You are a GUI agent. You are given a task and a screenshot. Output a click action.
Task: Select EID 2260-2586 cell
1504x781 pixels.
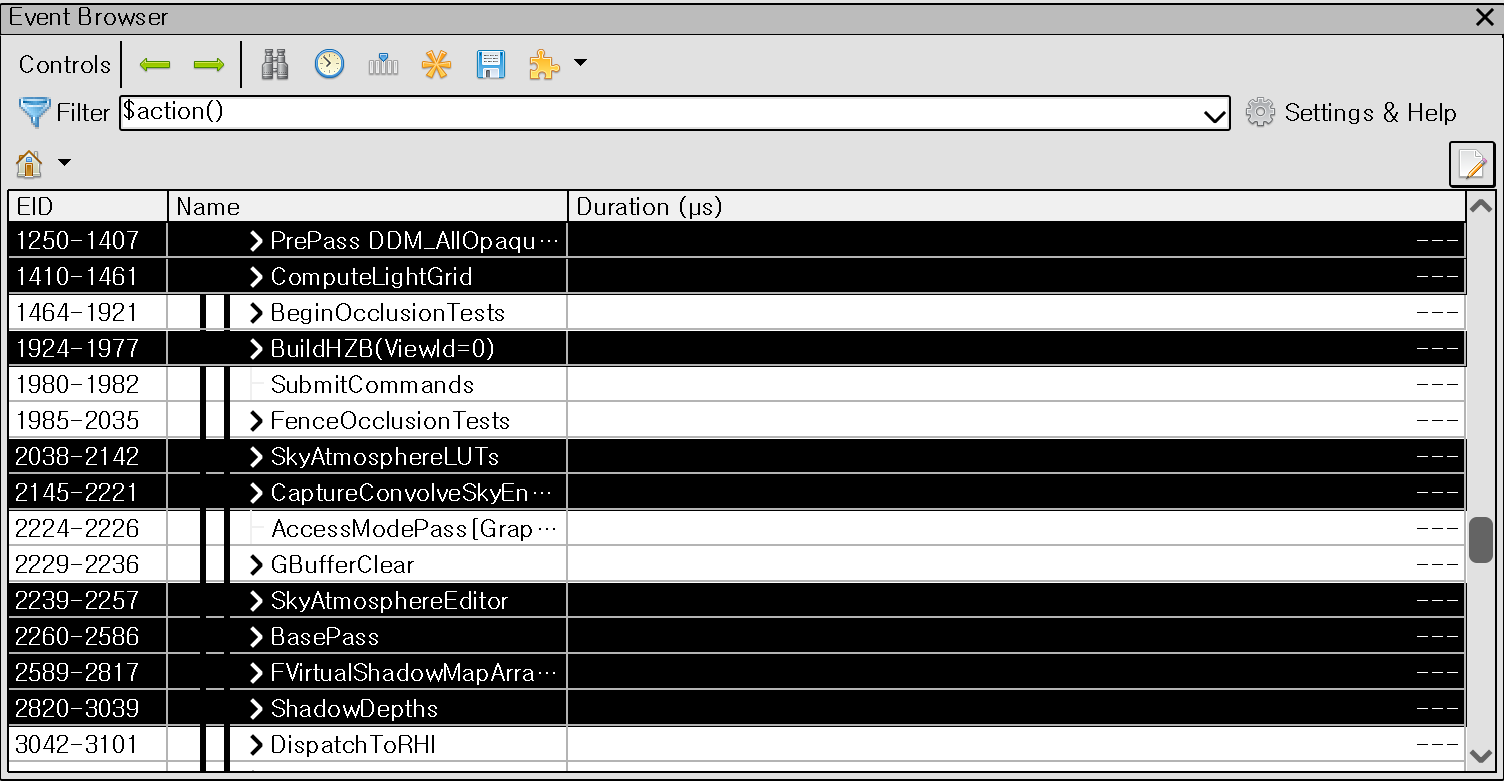pos(88,637)
